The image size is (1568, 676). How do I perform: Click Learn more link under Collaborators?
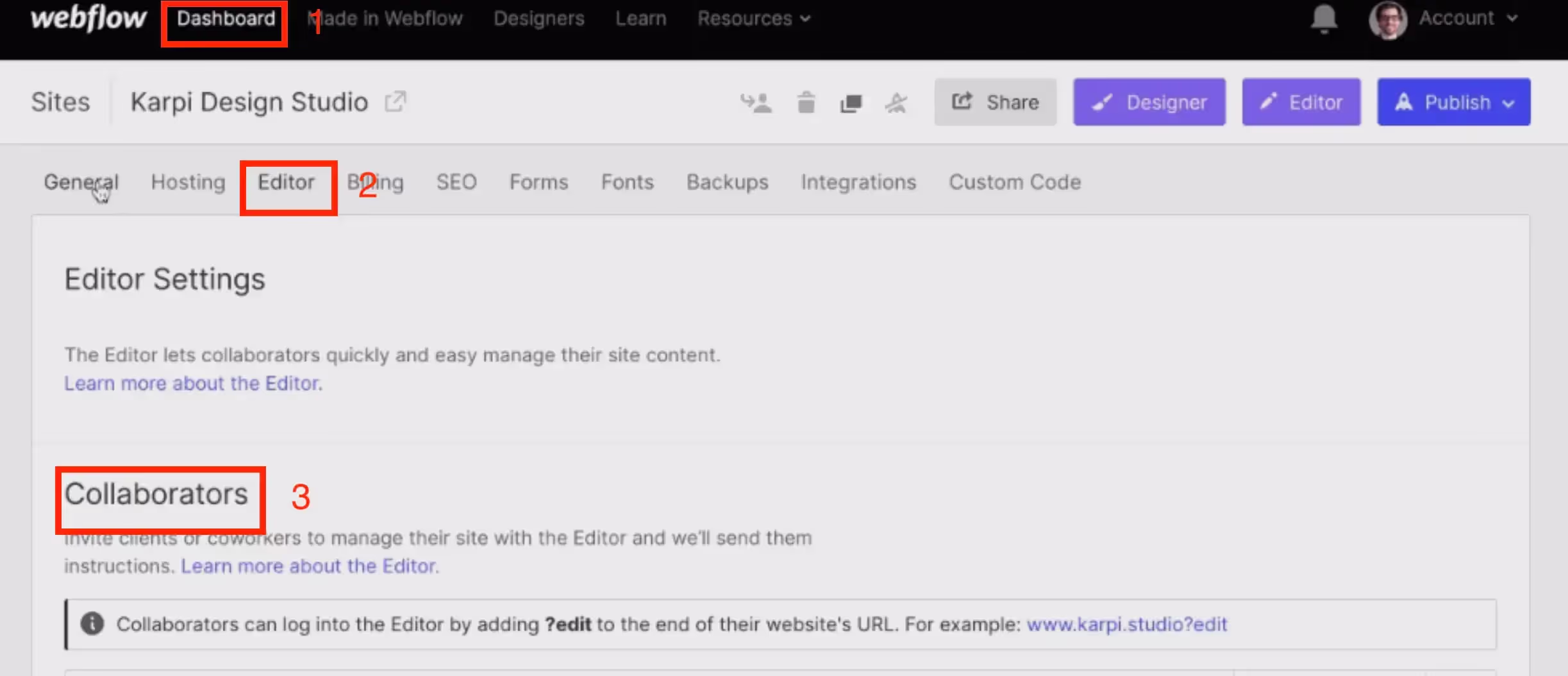click(310, 566)
